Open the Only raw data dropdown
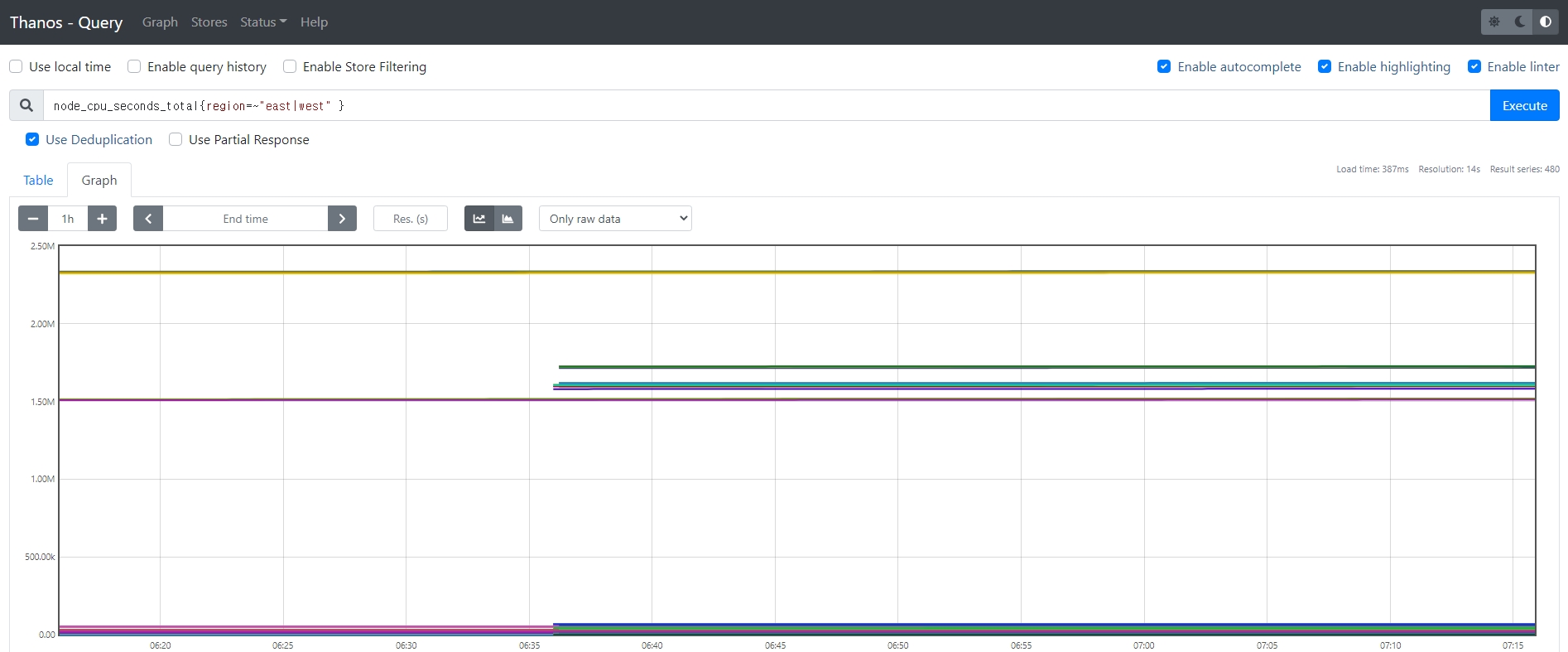1568x652 pixels. (615, 219)
